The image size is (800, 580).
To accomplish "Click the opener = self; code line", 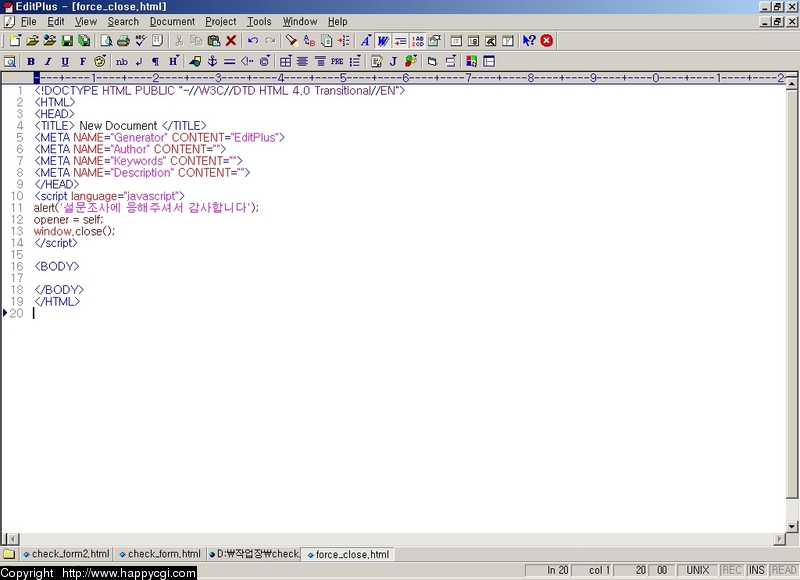I will 68,219.
